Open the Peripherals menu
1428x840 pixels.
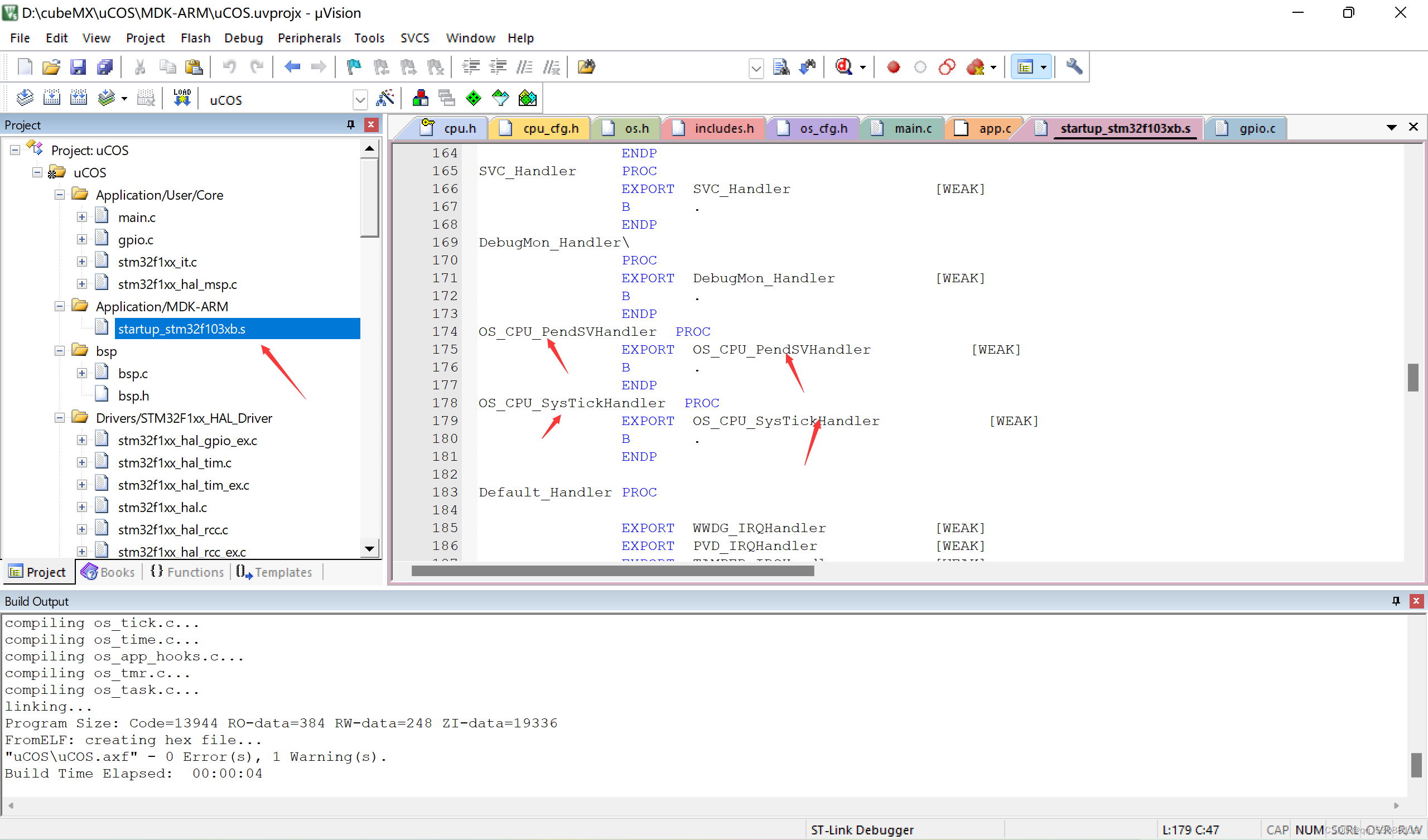coord(310,38)
